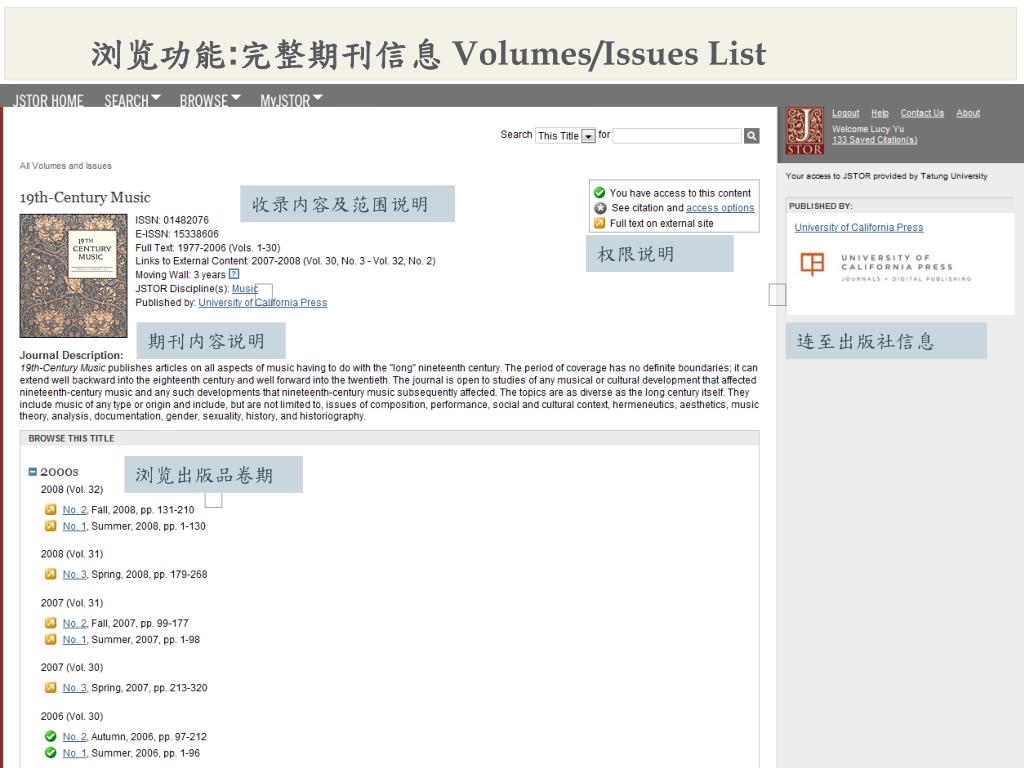Click the green 'You have access' check icon
The width and height of the screenshot is (1024, 768).
click(x=600, y=193)
